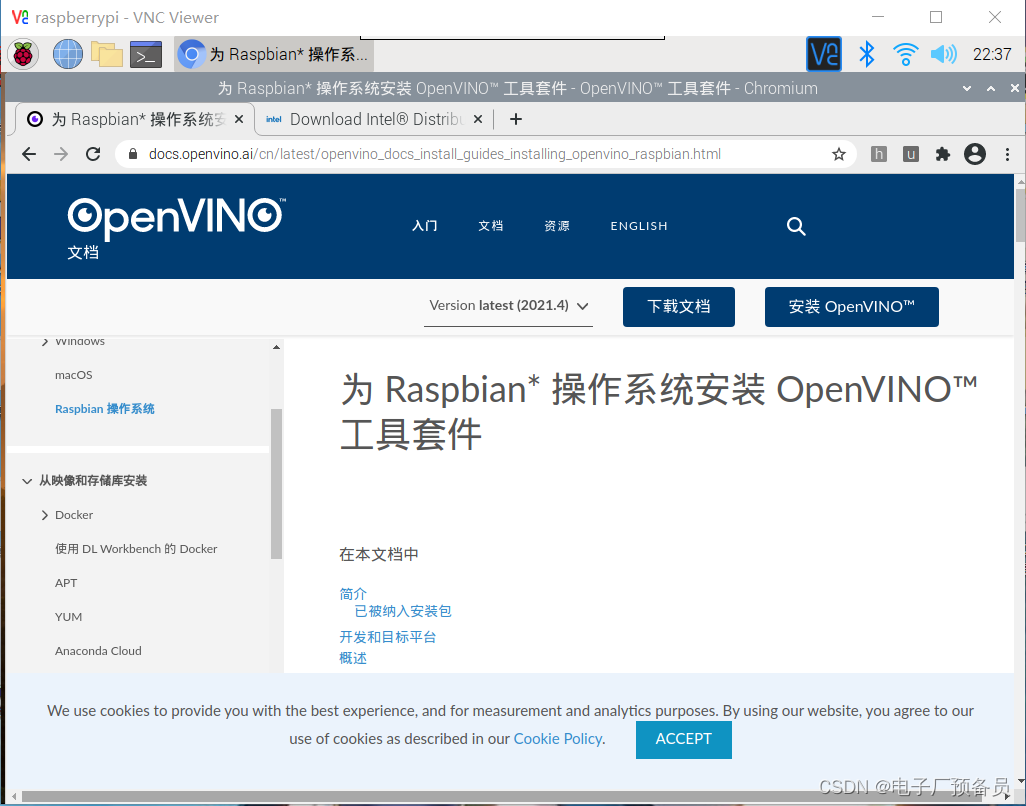
Task: Open the file manager folder icon
Action: (107, 54)
